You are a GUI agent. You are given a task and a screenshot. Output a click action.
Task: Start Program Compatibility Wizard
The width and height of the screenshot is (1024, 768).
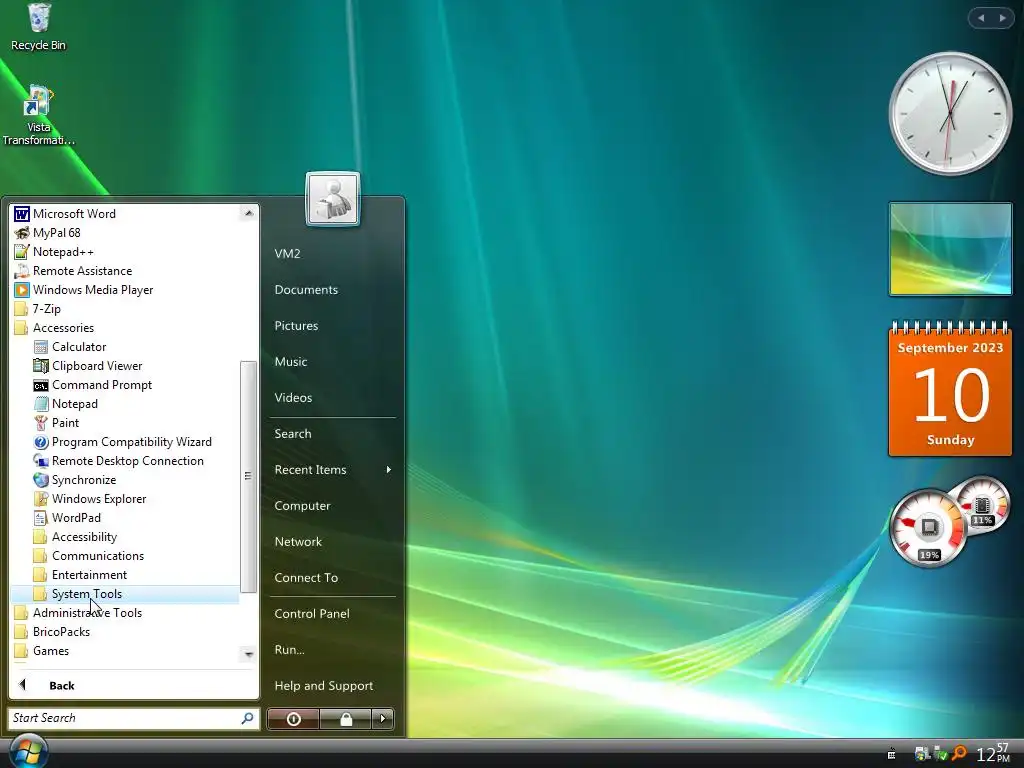(x=123, y=441)
